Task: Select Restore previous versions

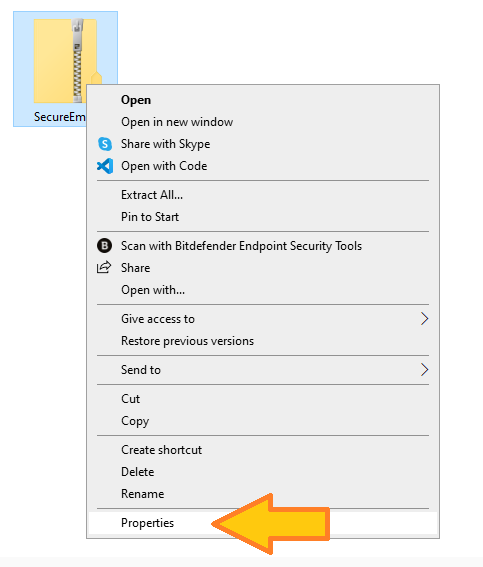Action: [187, 341]
